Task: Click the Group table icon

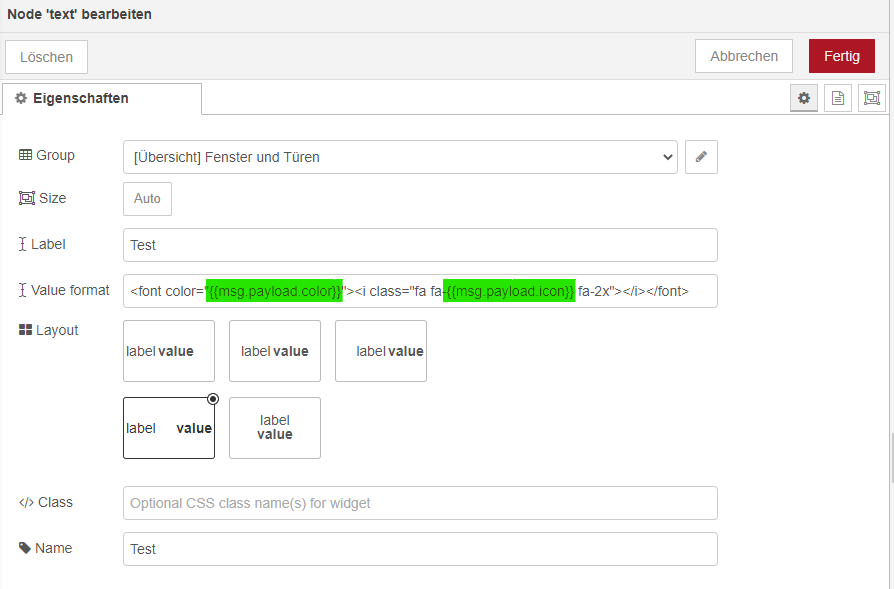Action: pos(26,156)
